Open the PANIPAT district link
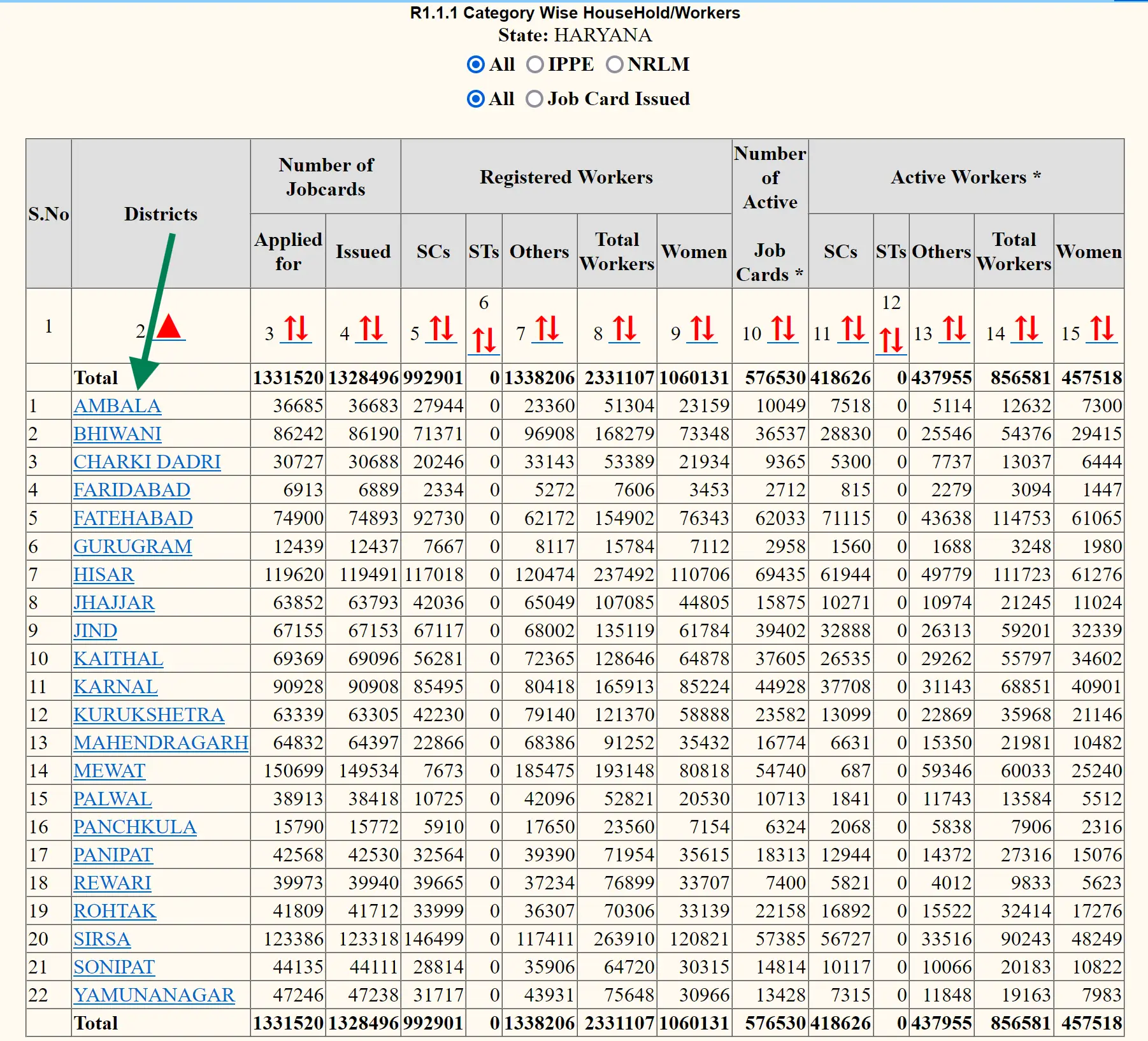Image resolution: width=1148 pixels, height=1041 pixels. tap(113, 854)
